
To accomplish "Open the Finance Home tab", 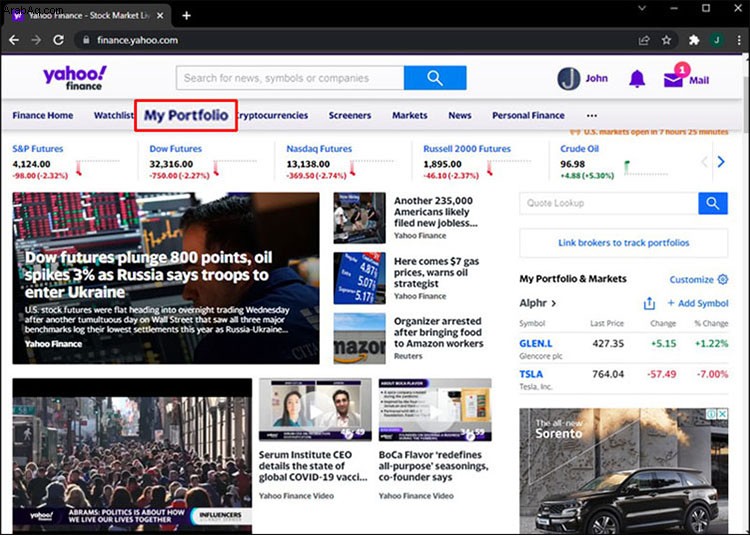I will [43, 115].
